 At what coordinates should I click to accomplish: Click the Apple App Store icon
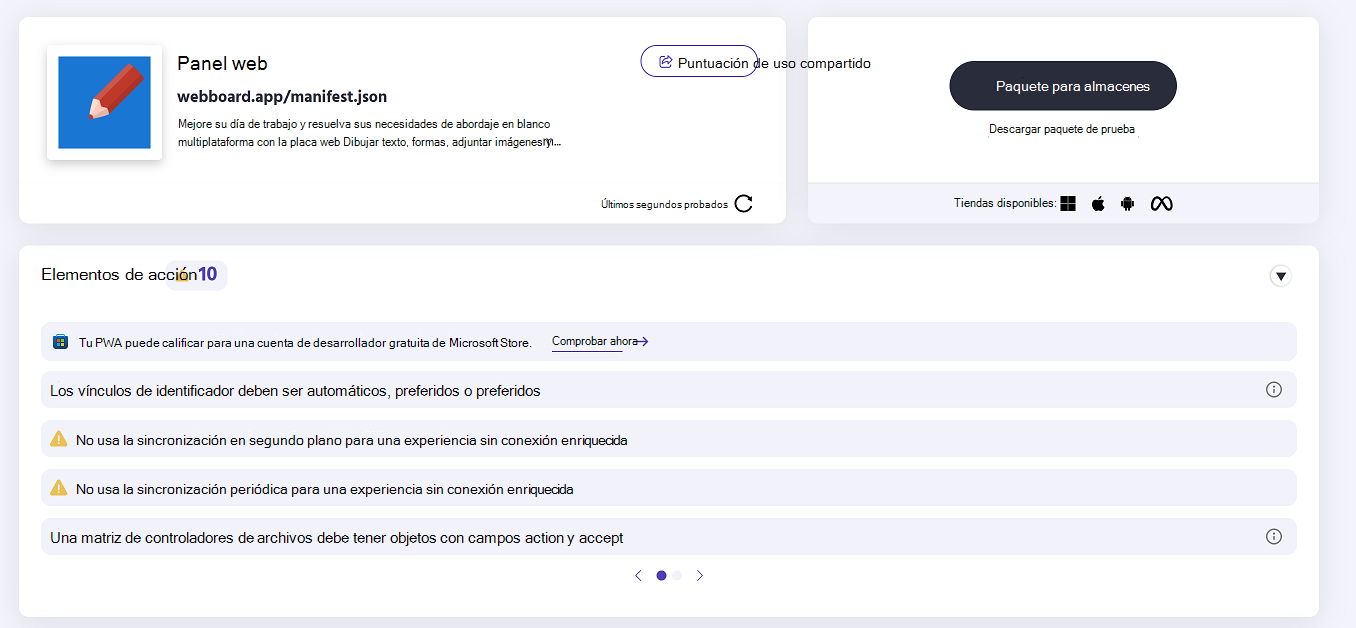tap(1098, 203)
